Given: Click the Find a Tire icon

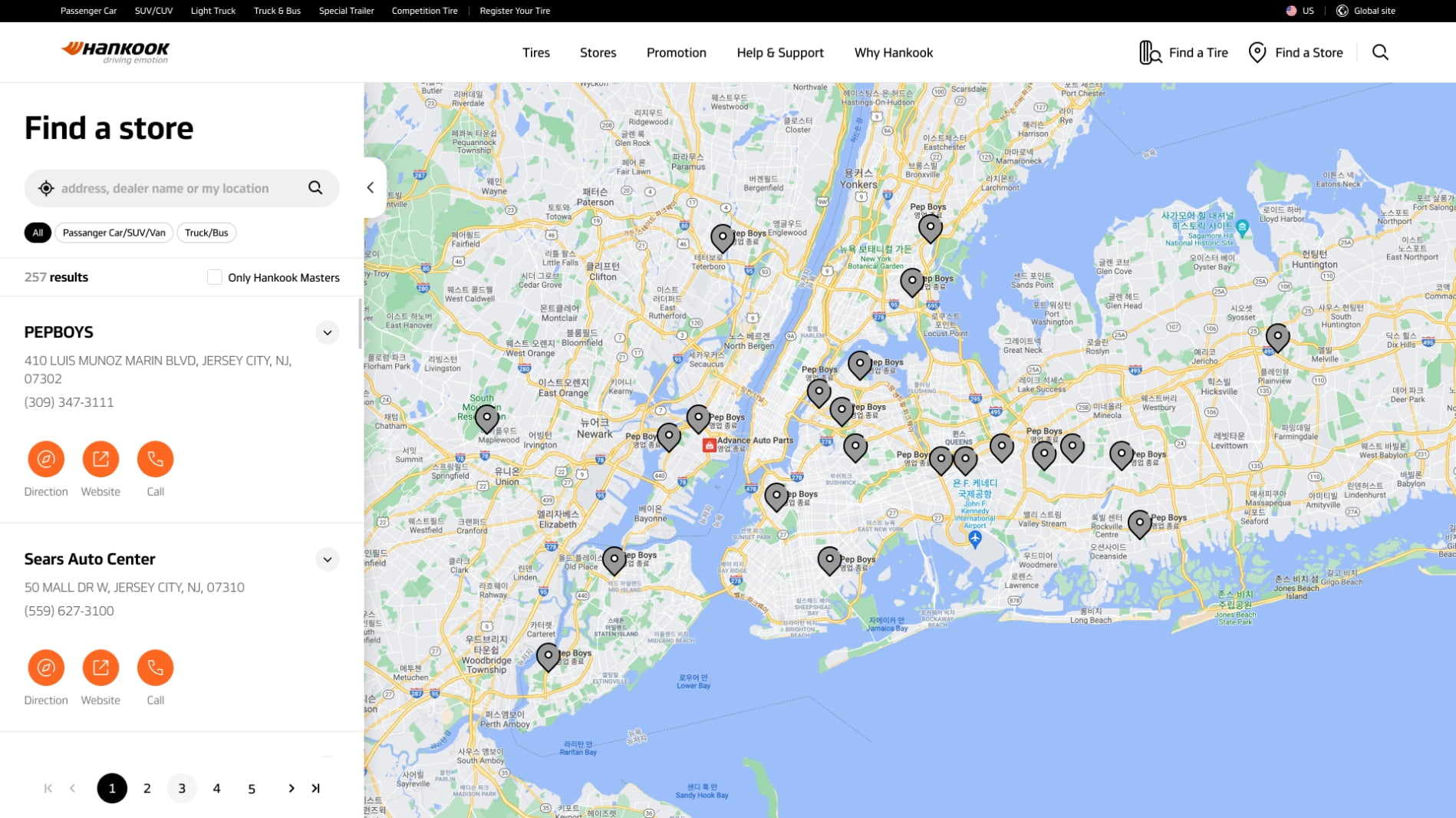Looking at the screenshot, I should pos(1149,52).
